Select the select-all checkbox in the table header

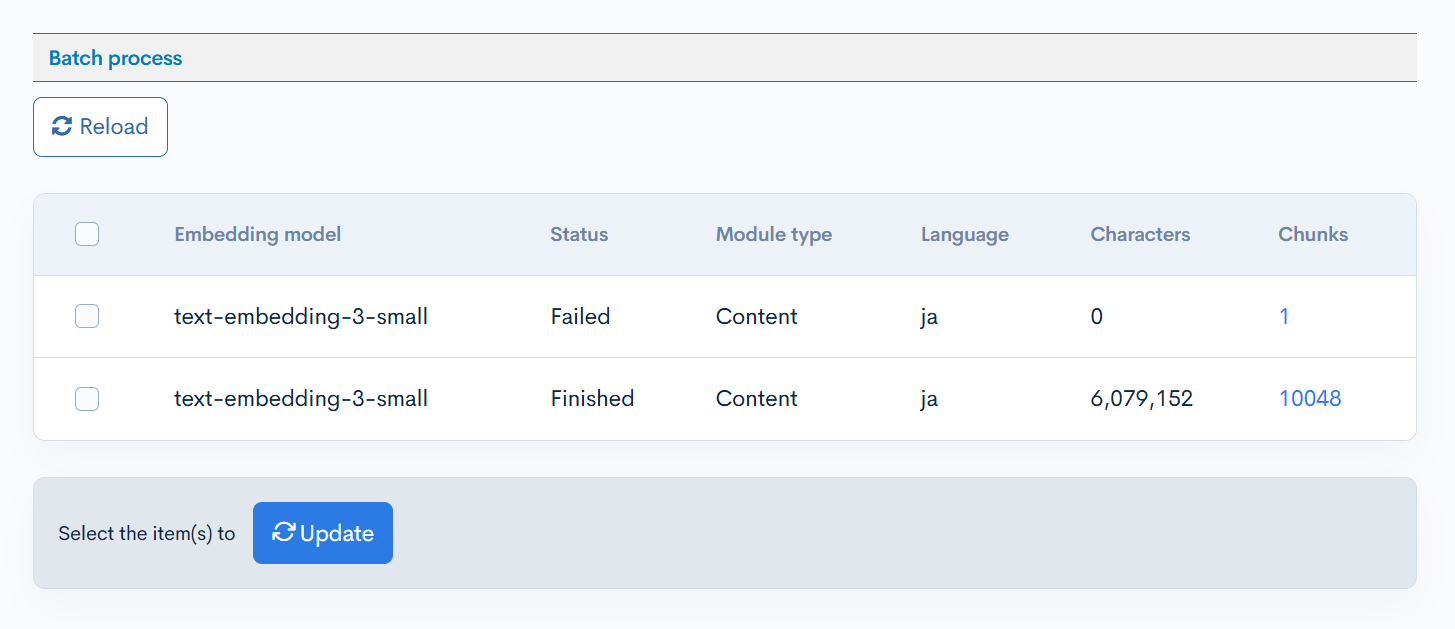pos(87,233)
